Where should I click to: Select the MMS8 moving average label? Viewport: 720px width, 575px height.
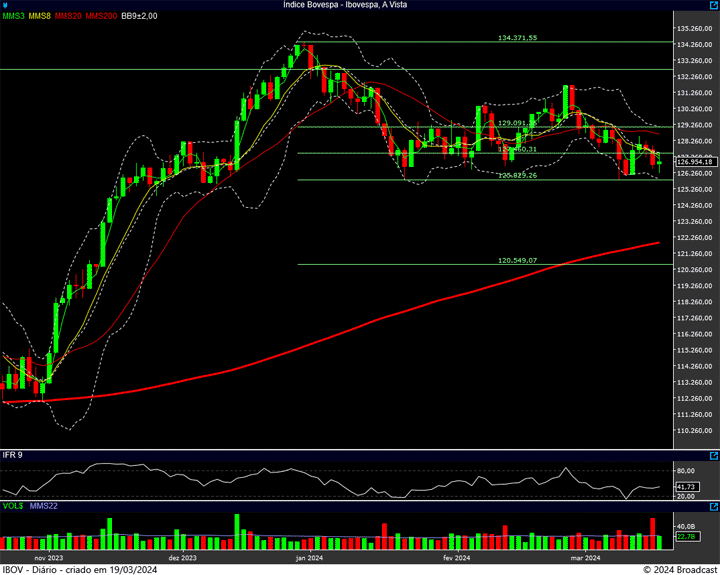coord(41,16)
